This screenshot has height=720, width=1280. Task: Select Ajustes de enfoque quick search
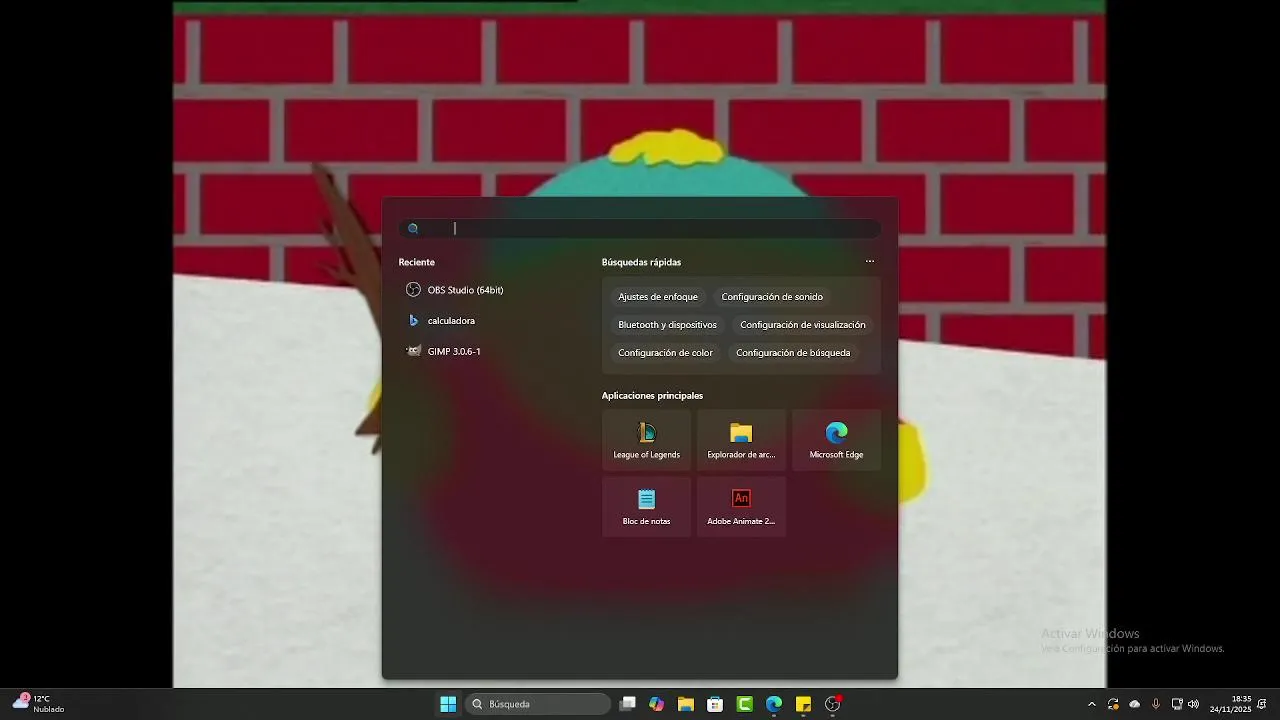click(658, 297)
